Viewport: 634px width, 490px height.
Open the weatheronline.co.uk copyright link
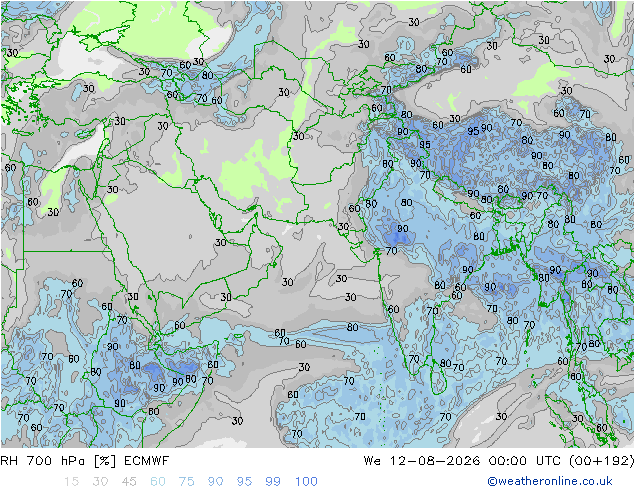coord(550,481)
